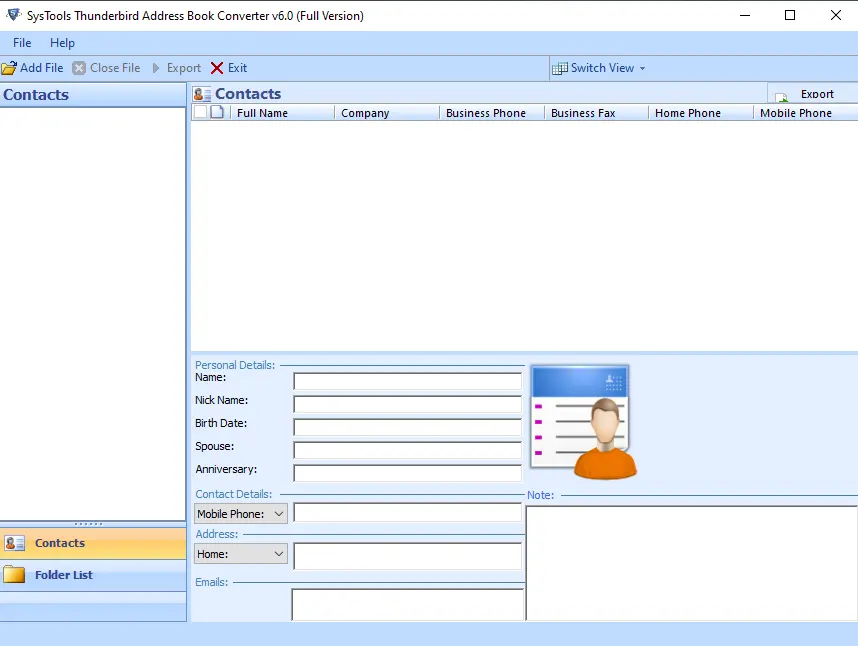The width and height of the screenshot is (858, 646).
Task: Select the Contacts pane in sidebar
Action: click(93, 543)
